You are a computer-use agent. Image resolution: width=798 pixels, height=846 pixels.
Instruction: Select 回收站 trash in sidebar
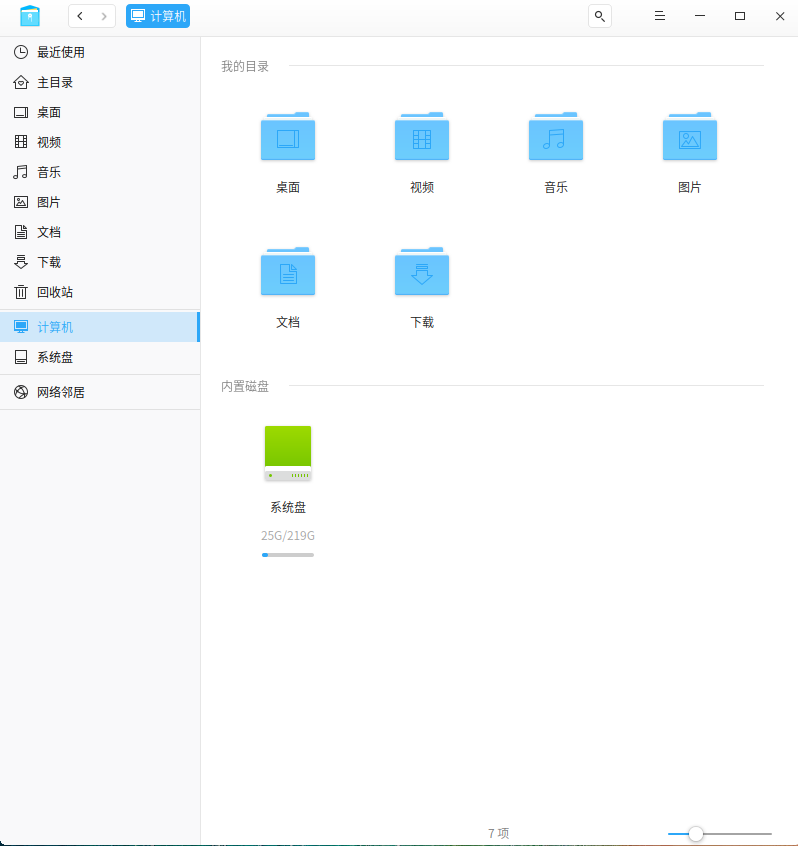click(100, 292)
